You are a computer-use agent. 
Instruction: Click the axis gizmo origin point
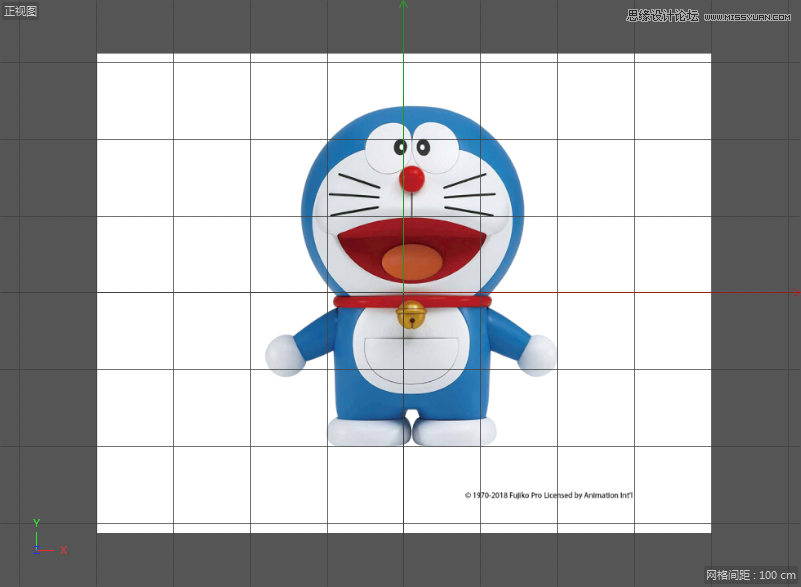36,550
